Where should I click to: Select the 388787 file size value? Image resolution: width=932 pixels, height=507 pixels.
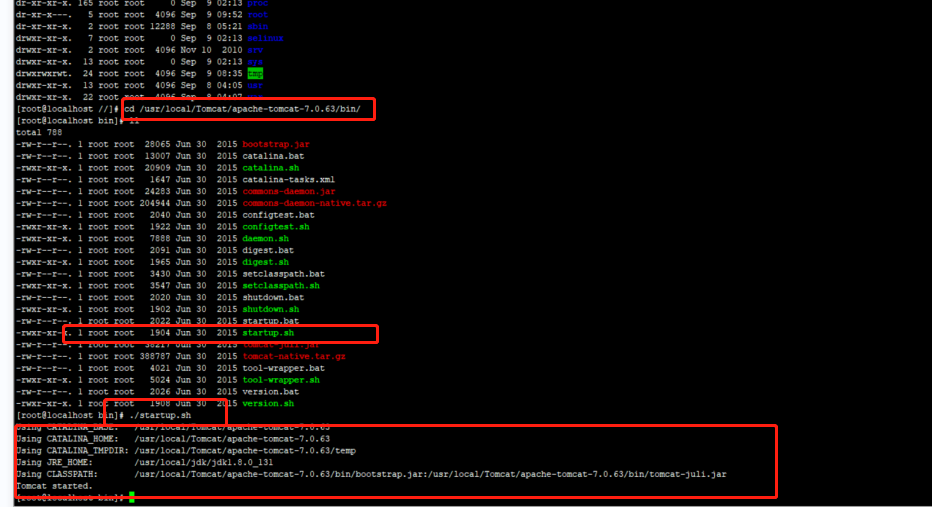click(x=155, y=357)
